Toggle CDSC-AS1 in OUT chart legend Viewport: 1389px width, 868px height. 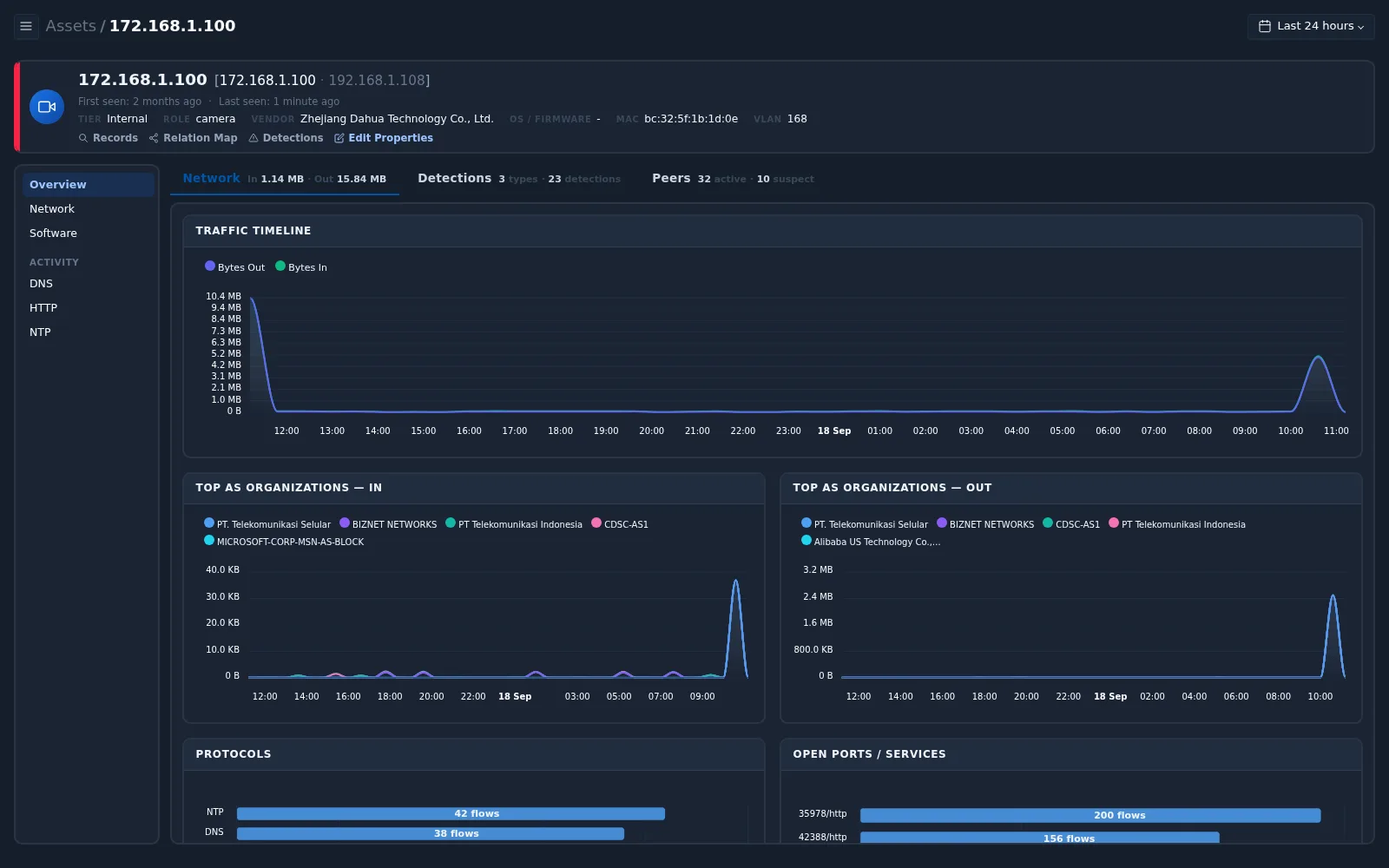point(1071,524)
